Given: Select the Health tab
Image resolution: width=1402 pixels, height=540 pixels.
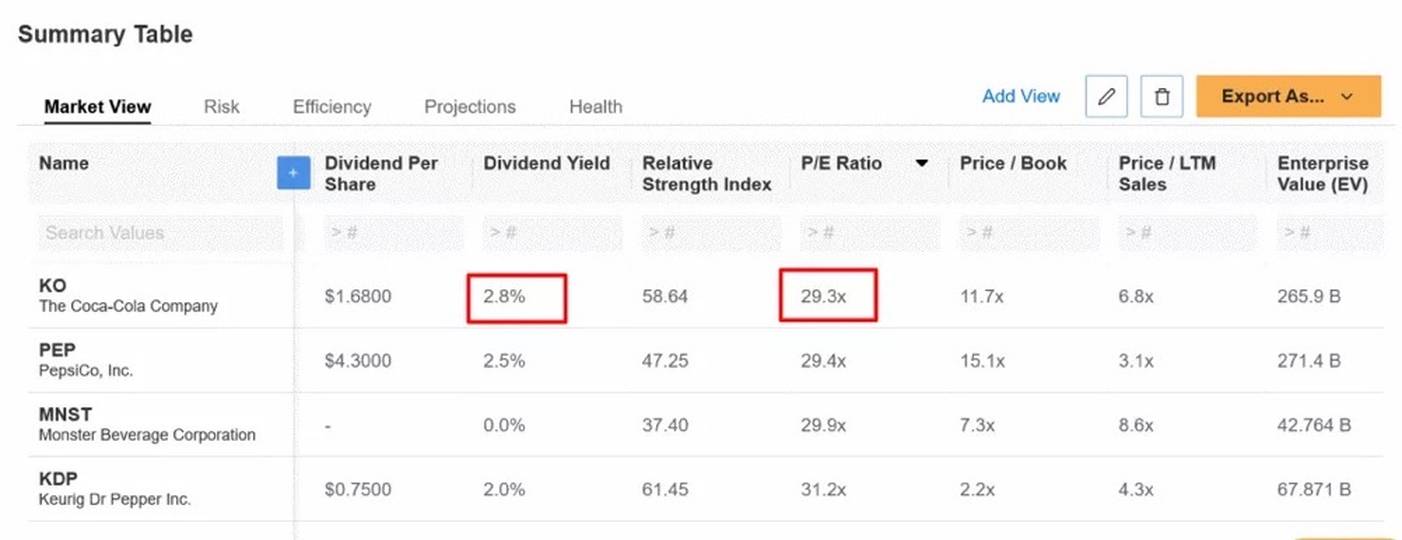Looking at the screenshot, I should tap(595, 107).
